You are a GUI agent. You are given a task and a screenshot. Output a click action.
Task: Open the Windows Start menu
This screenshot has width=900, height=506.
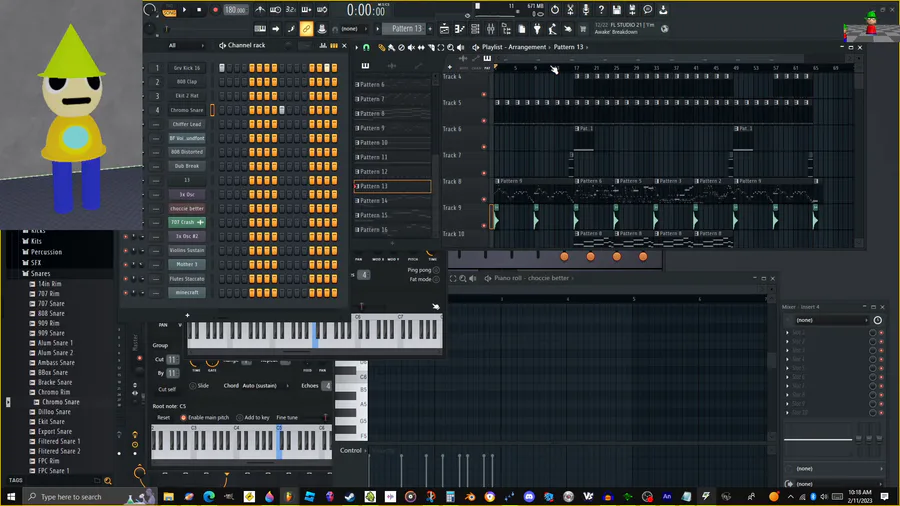pyautogui.click(x=10, y=497)
